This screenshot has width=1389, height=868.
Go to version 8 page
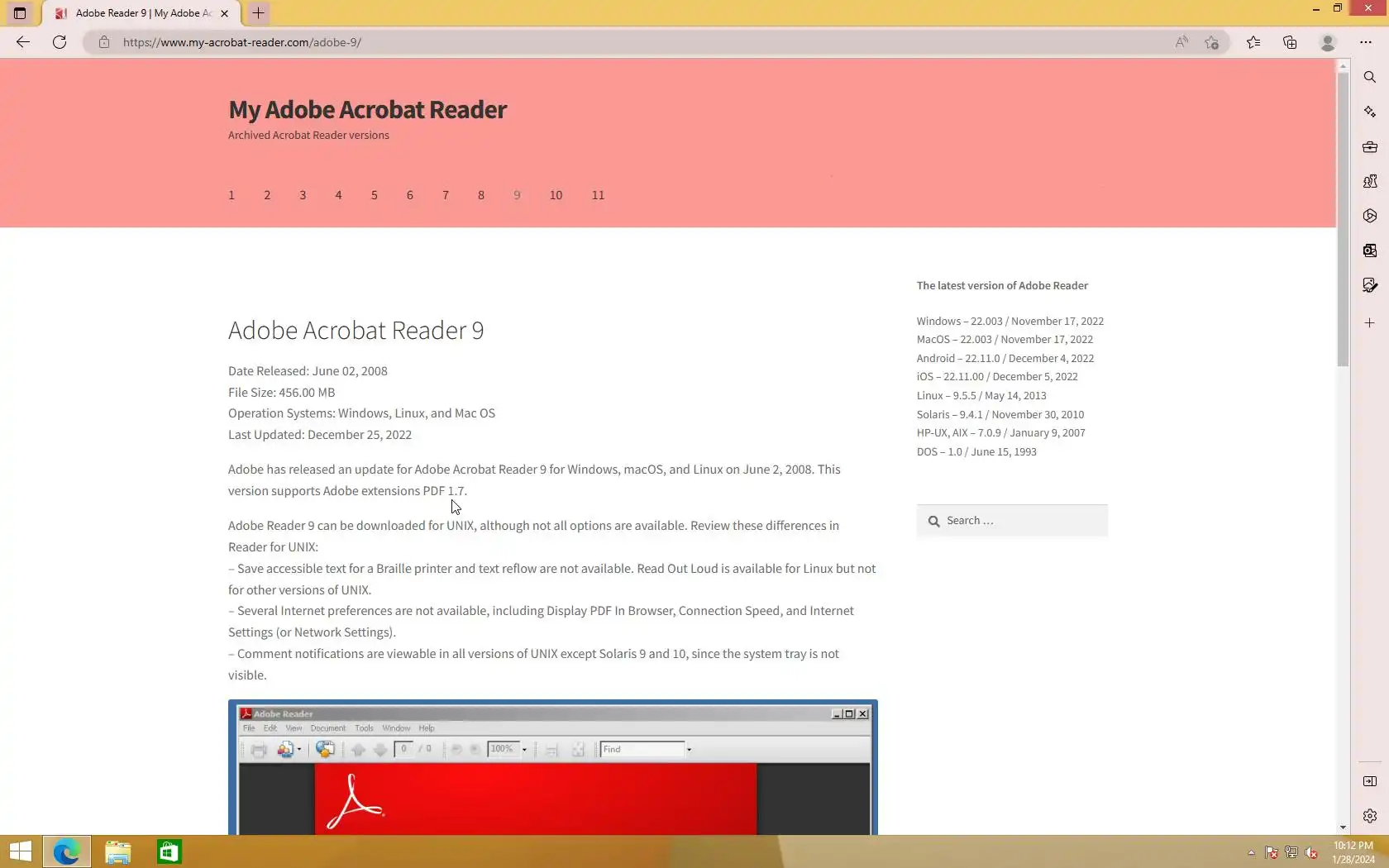click(x=481, y=195)
